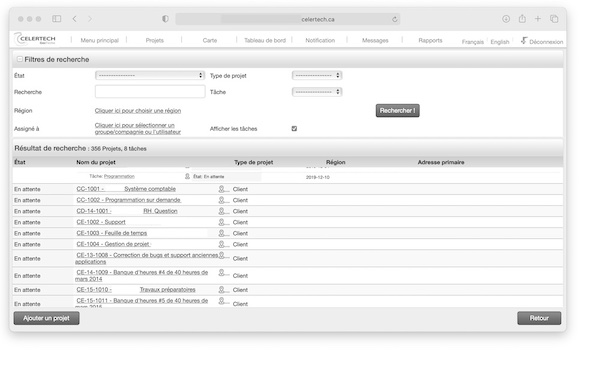Open the État dropdown
The width and height of the screenshot is (600, 382).
[150, 75]
